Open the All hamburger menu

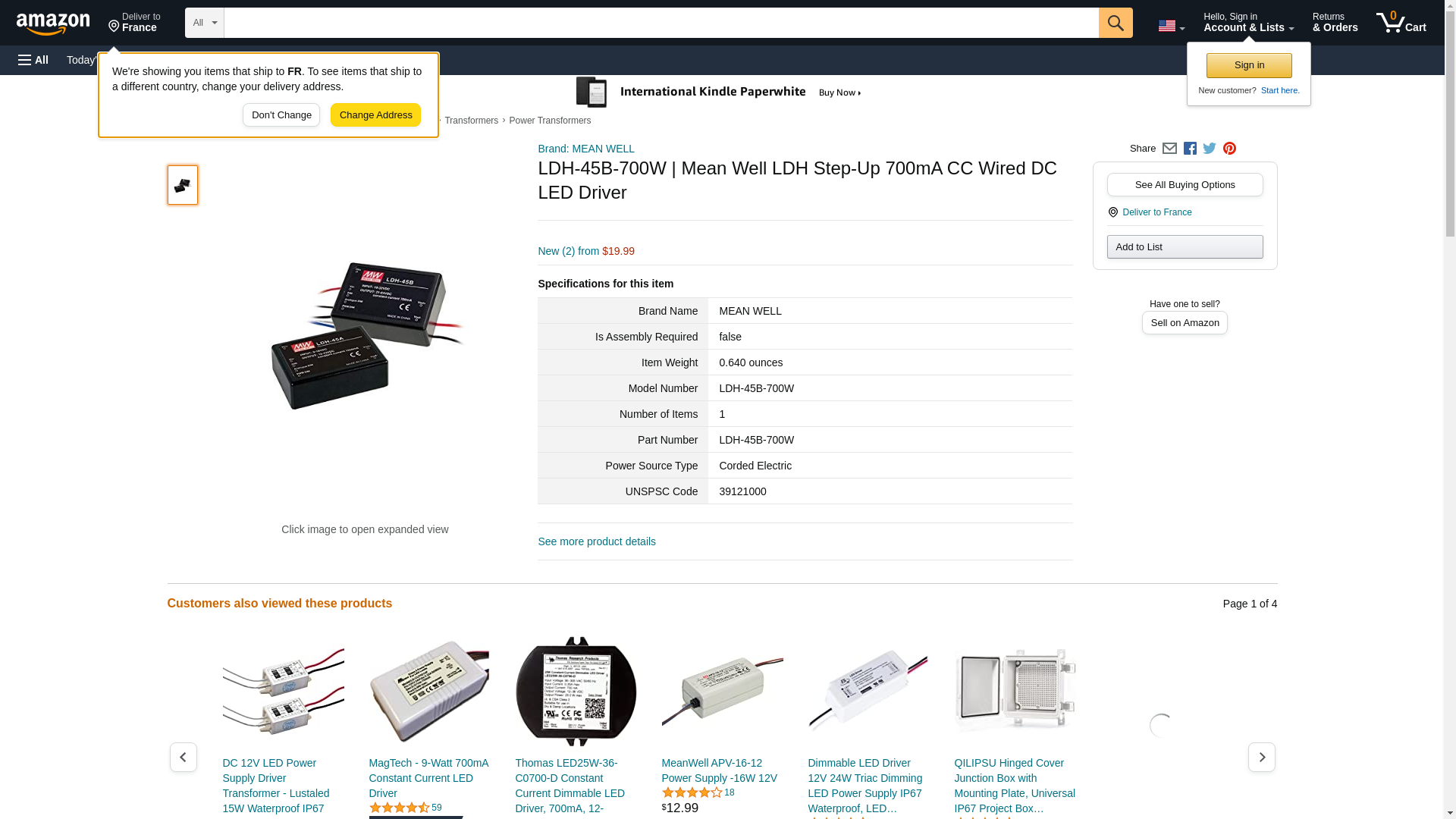pos(33,60)
